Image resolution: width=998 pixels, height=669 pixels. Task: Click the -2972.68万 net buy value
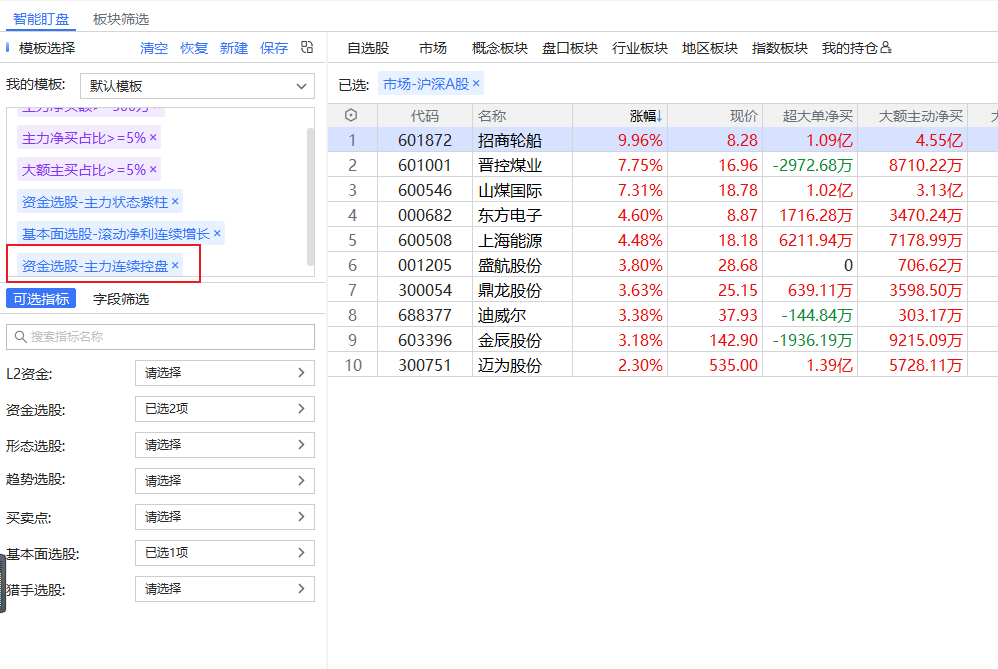click(x=813, y=165)
